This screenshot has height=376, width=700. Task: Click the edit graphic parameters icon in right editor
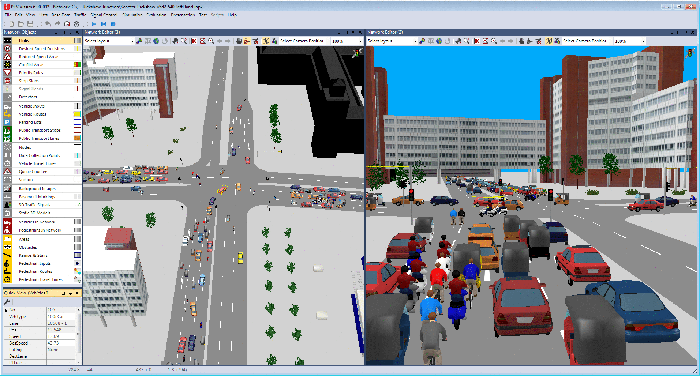tap(421, 41)
